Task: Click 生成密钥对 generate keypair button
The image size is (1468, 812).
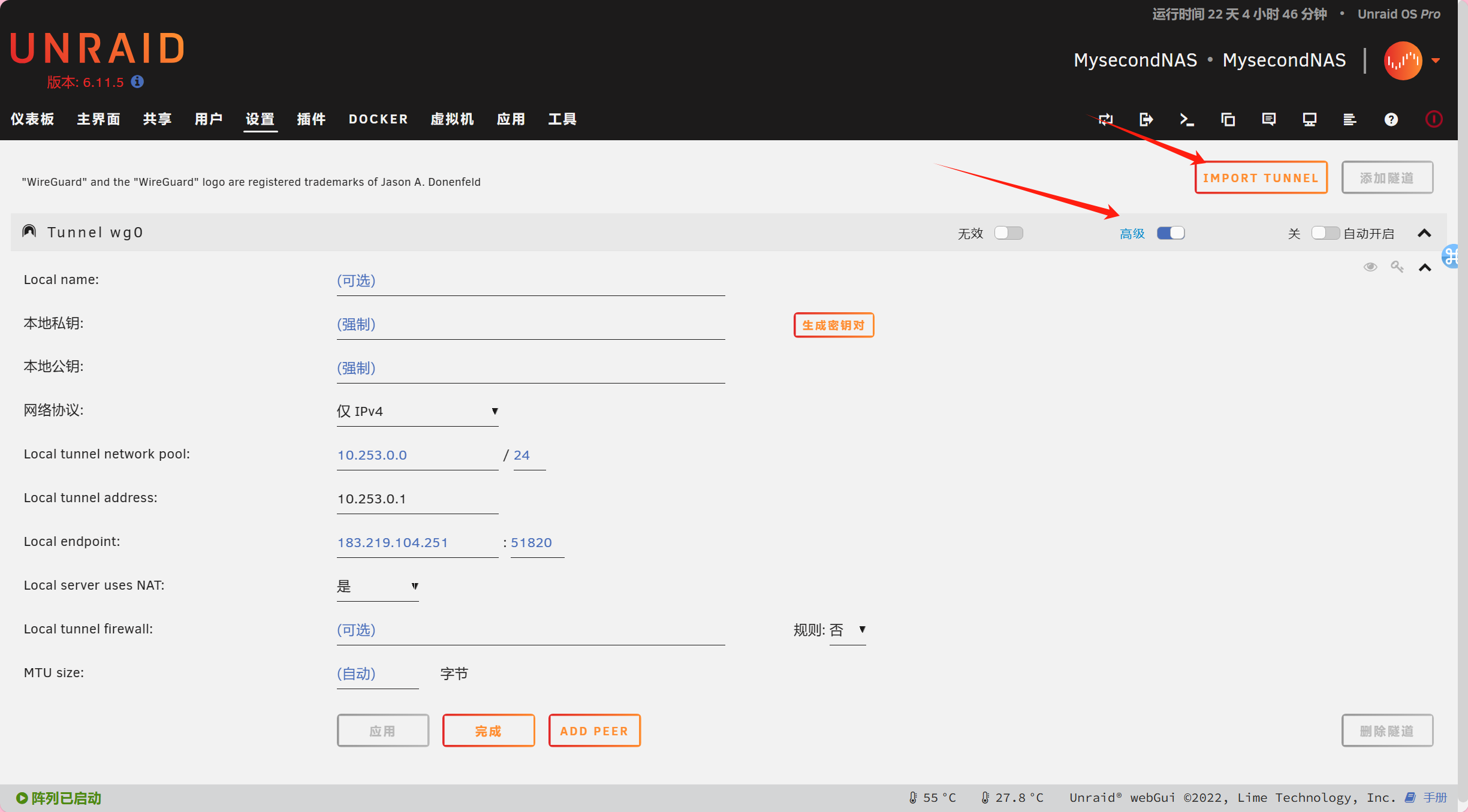Action: click(834, 325)
